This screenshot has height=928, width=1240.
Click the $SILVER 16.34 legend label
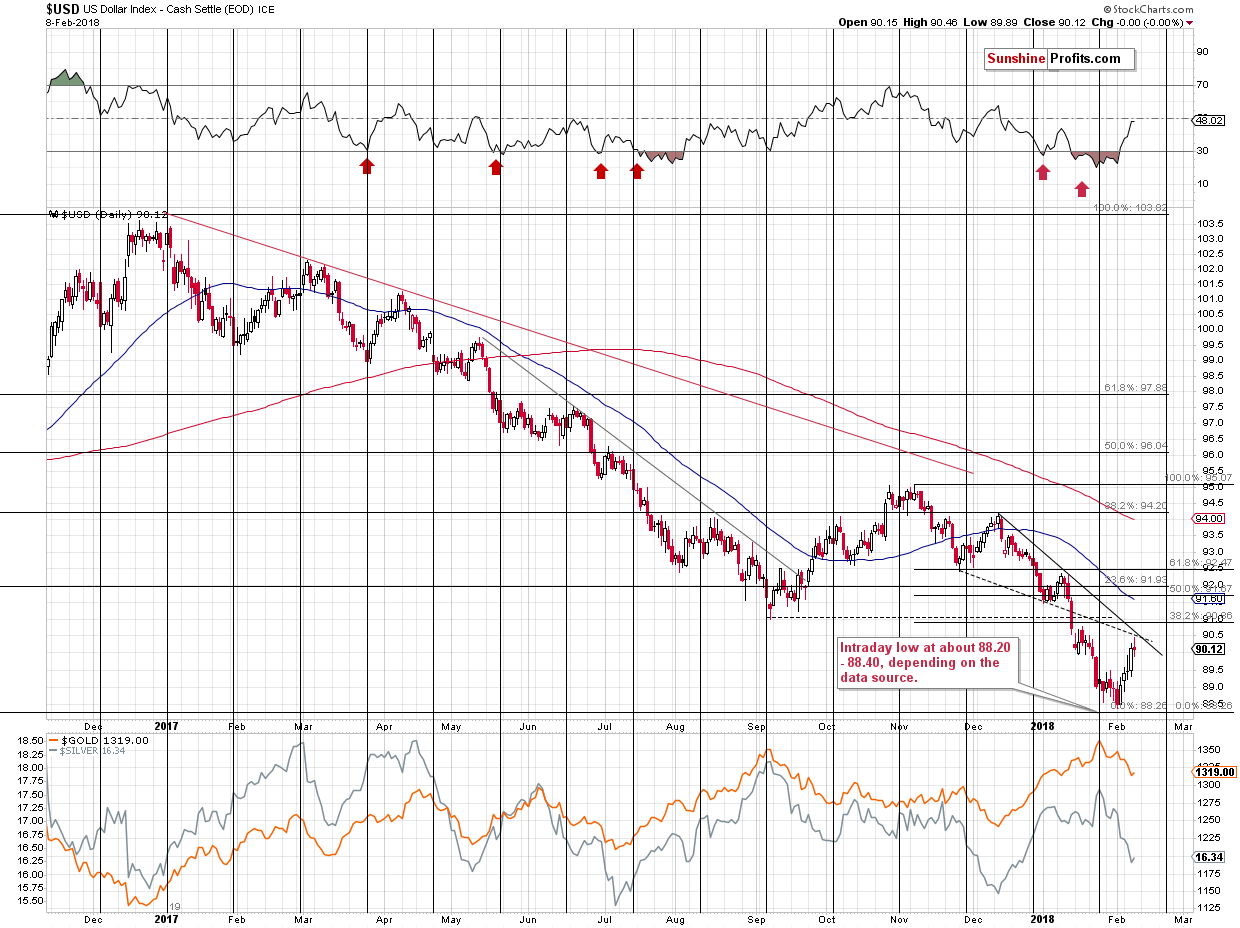(x=86, y=751)
